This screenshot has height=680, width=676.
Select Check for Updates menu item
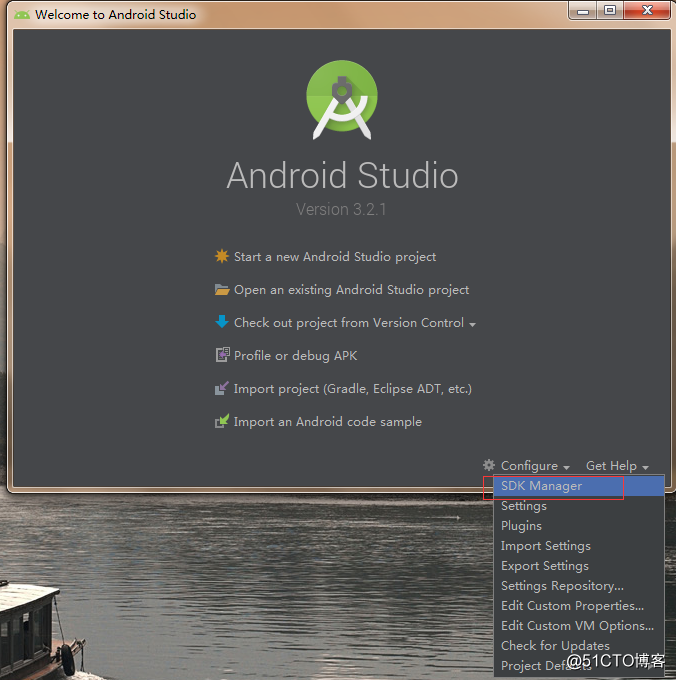click(x=579, y=645)
